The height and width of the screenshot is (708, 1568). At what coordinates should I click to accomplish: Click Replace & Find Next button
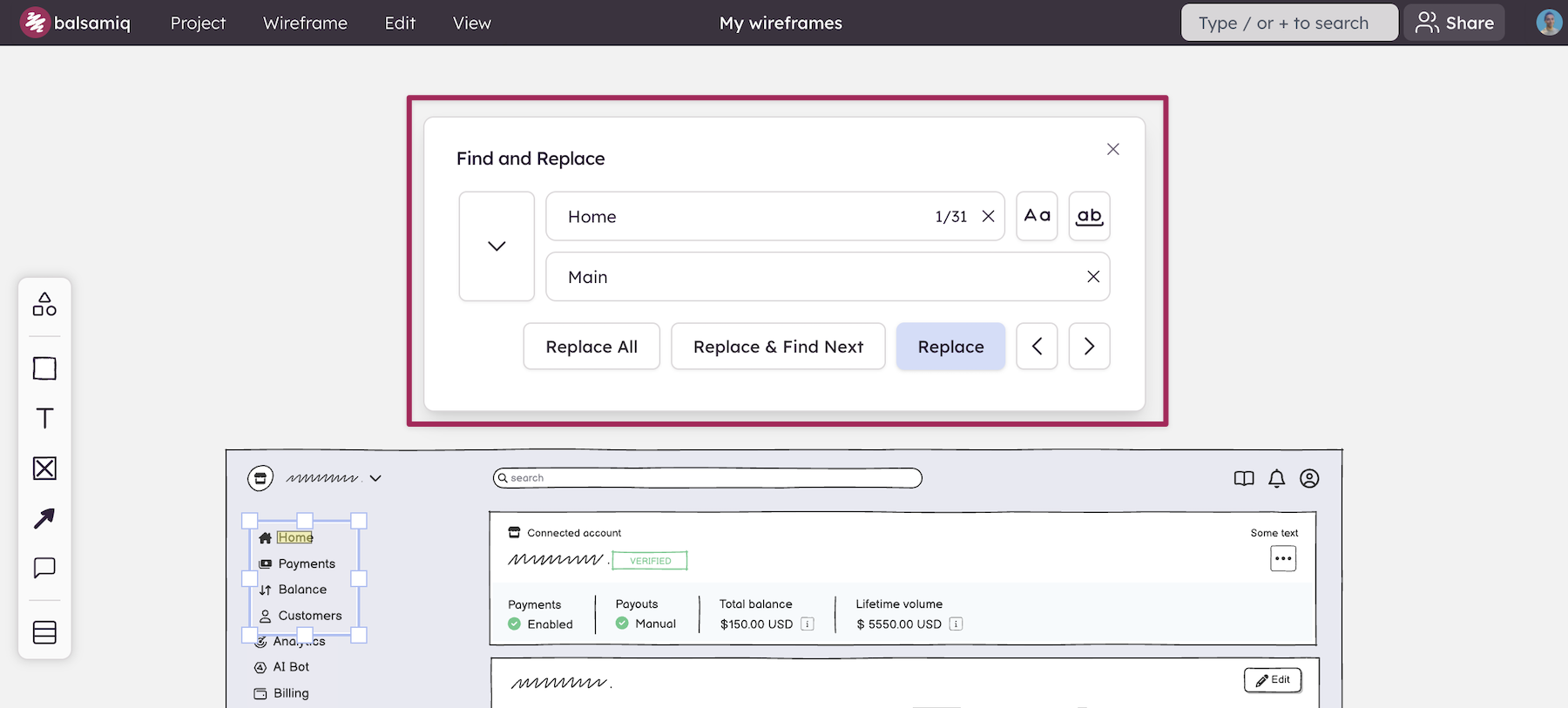tap(778, 347)
